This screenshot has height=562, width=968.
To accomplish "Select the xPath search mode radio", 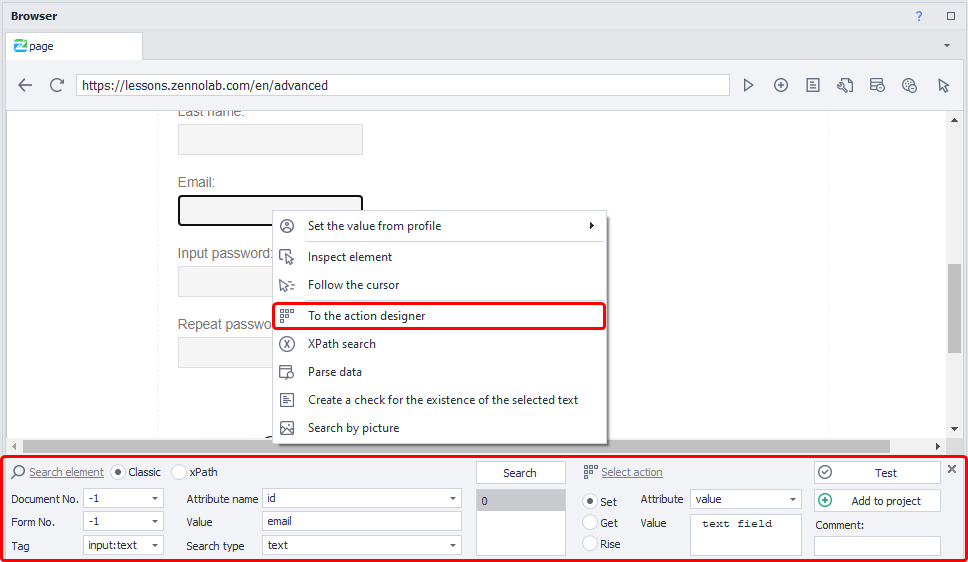I will pos(180,472).
